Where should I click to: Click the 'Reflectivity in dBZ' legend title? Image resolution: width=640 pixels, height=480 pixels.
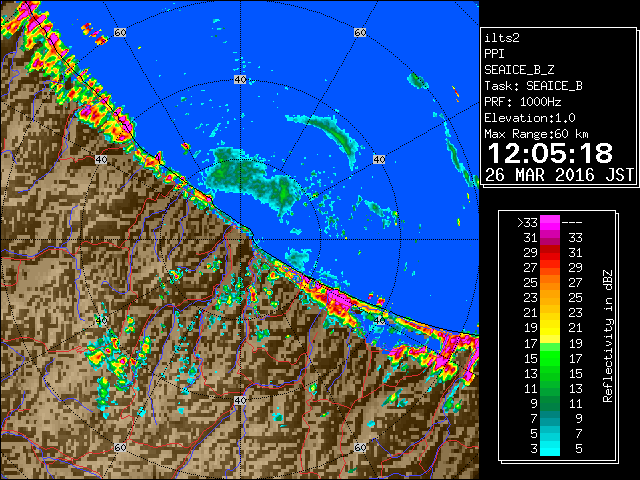tap(608, 336)
